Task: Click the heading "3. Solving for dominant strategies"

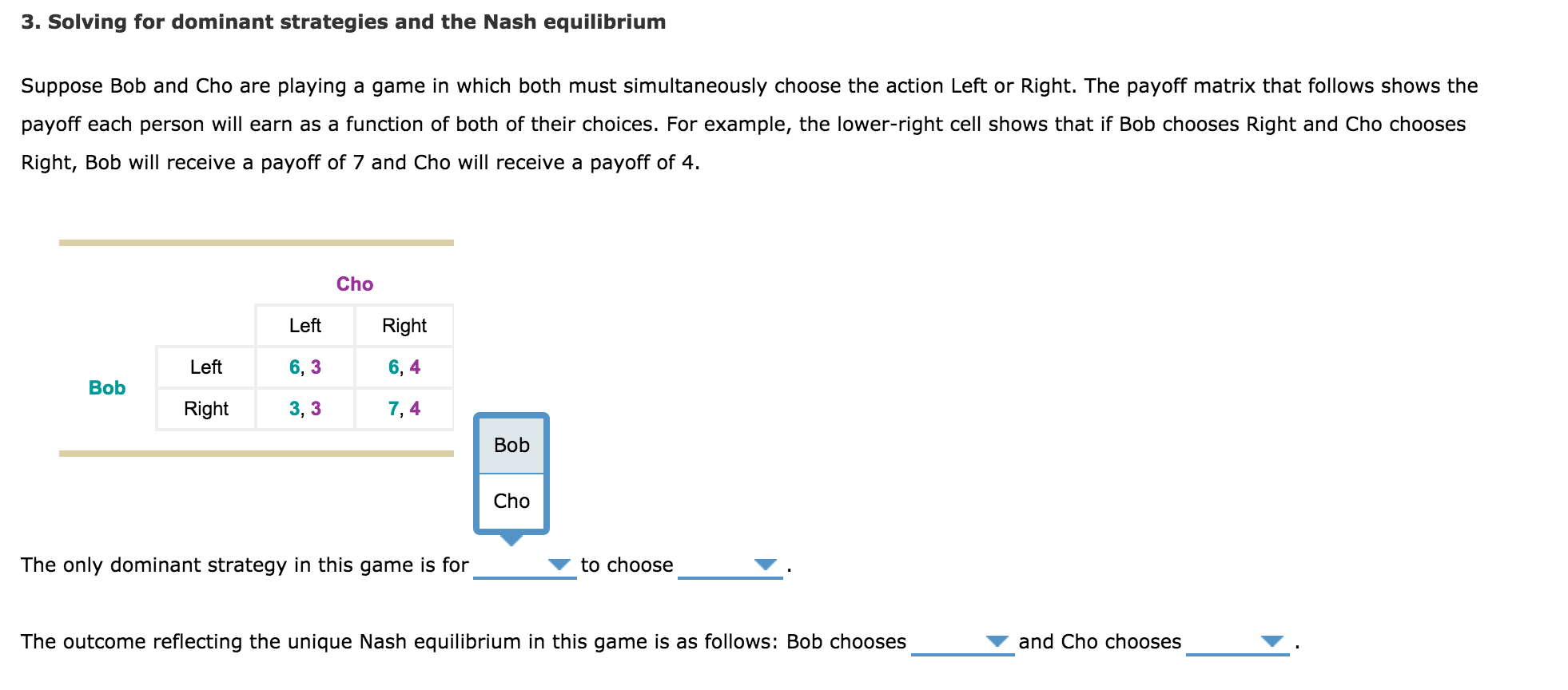Action: (342, 22)
